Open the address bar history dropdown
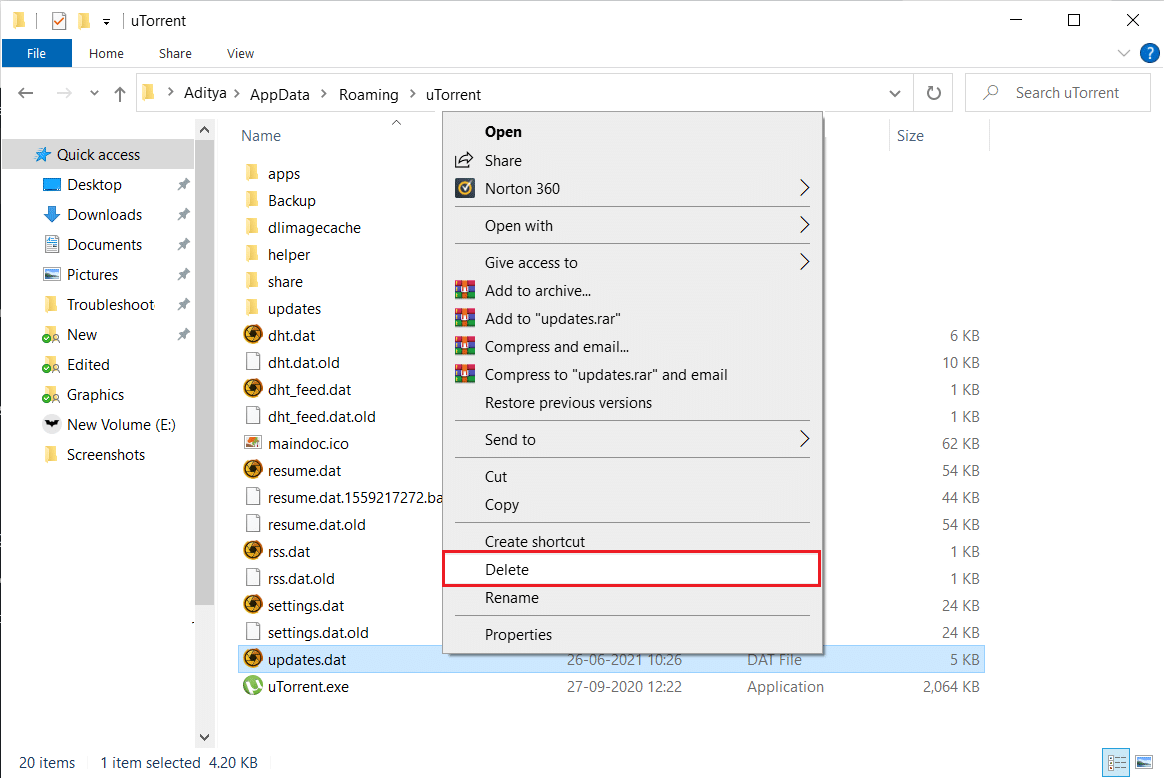The height and width of the screenshot is (778, 1164). (894, 92)
